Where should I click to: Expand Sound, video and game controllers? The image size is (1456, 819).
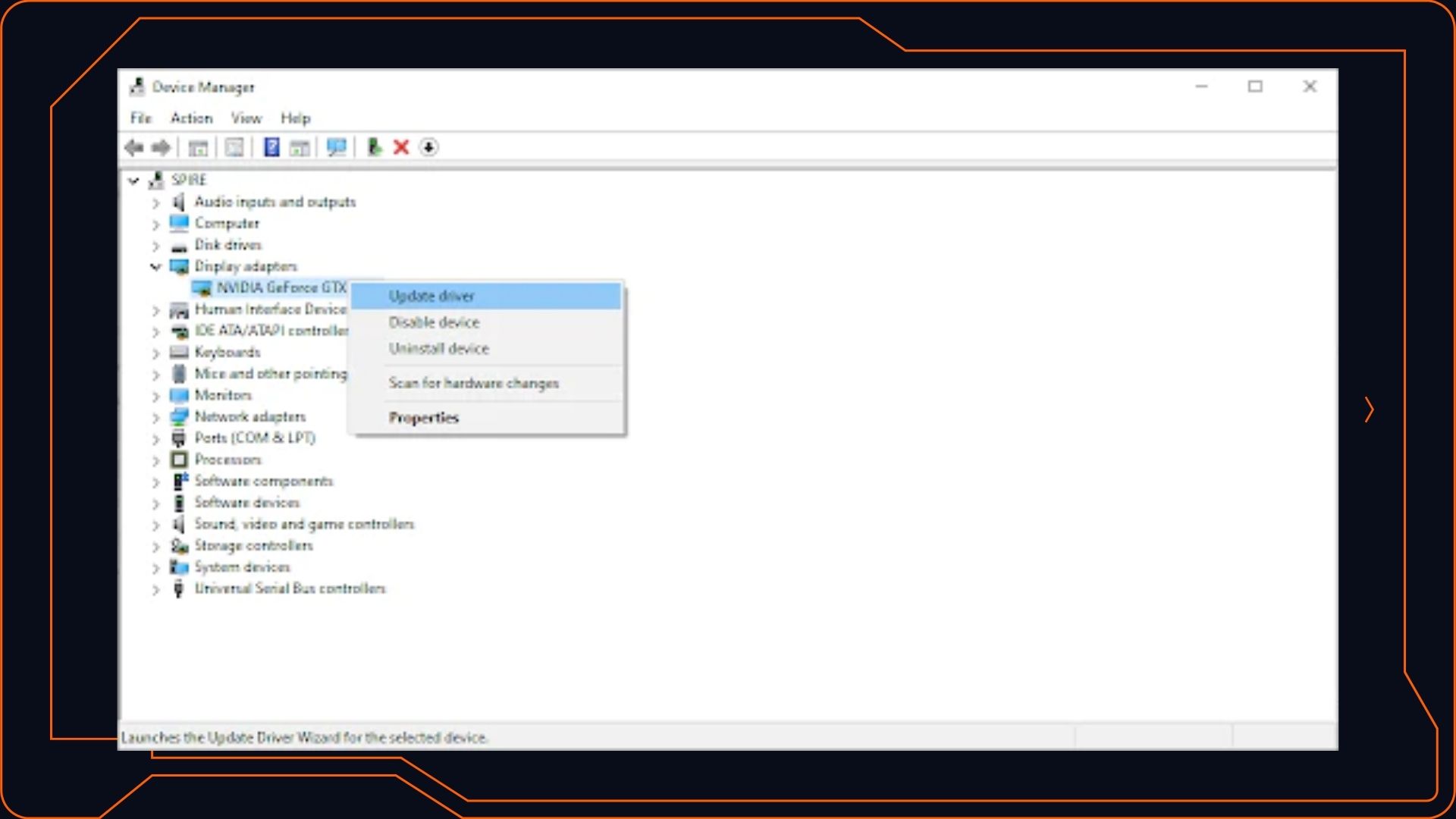click(x=155, y=525)
